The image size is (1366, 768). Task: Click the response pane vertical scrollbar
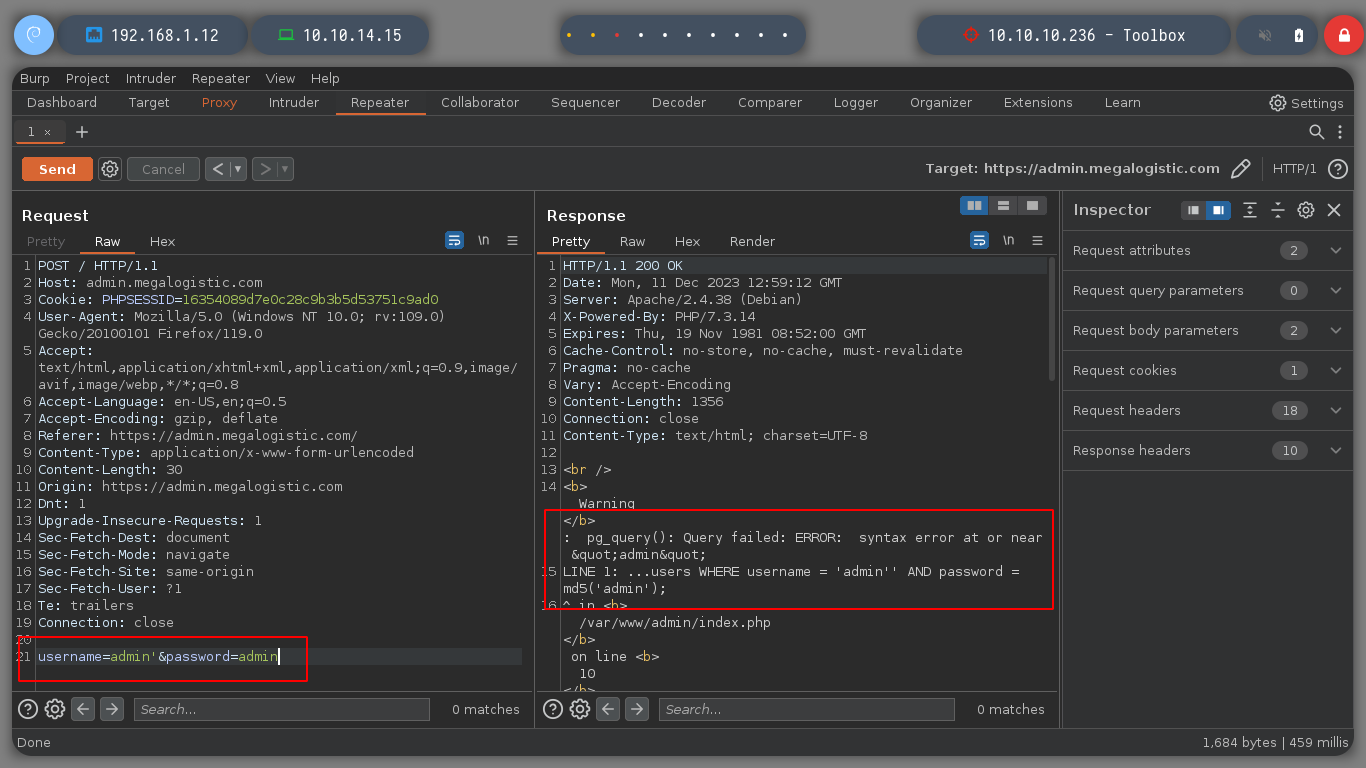[x=1052, y=318]
